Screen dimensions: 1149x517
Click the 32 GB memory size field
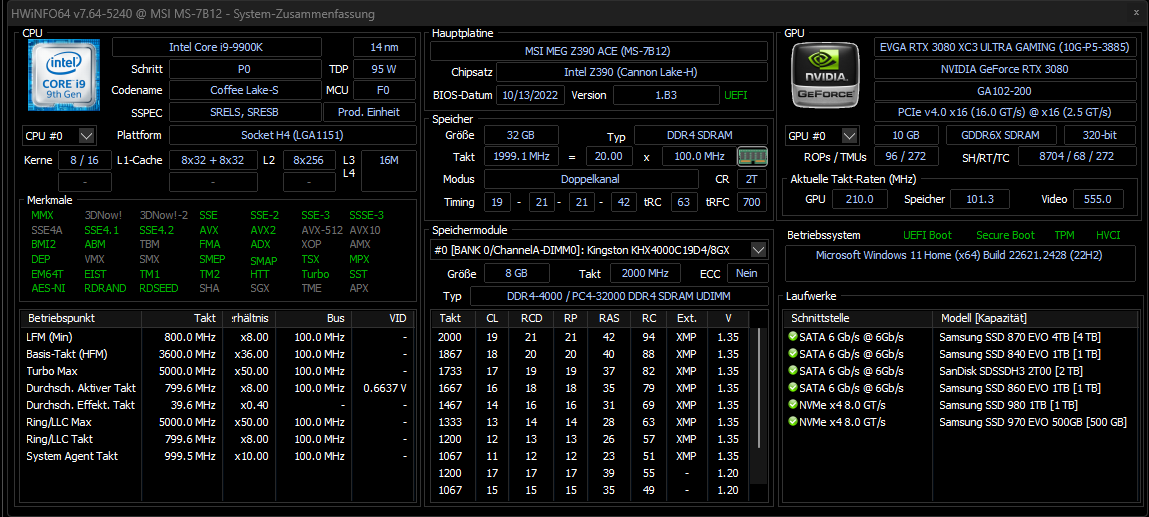[521, 135]
